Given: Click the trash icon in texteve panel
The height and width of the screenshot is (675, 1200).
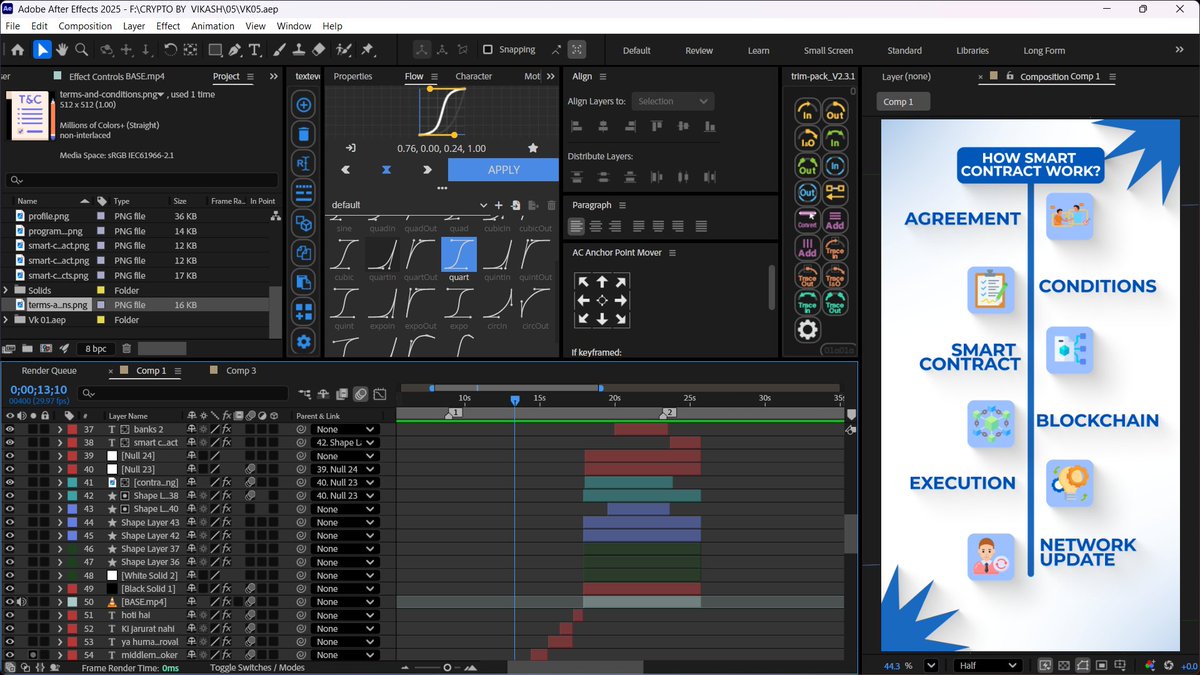Looking at the screenshot, I should [304, 134].
